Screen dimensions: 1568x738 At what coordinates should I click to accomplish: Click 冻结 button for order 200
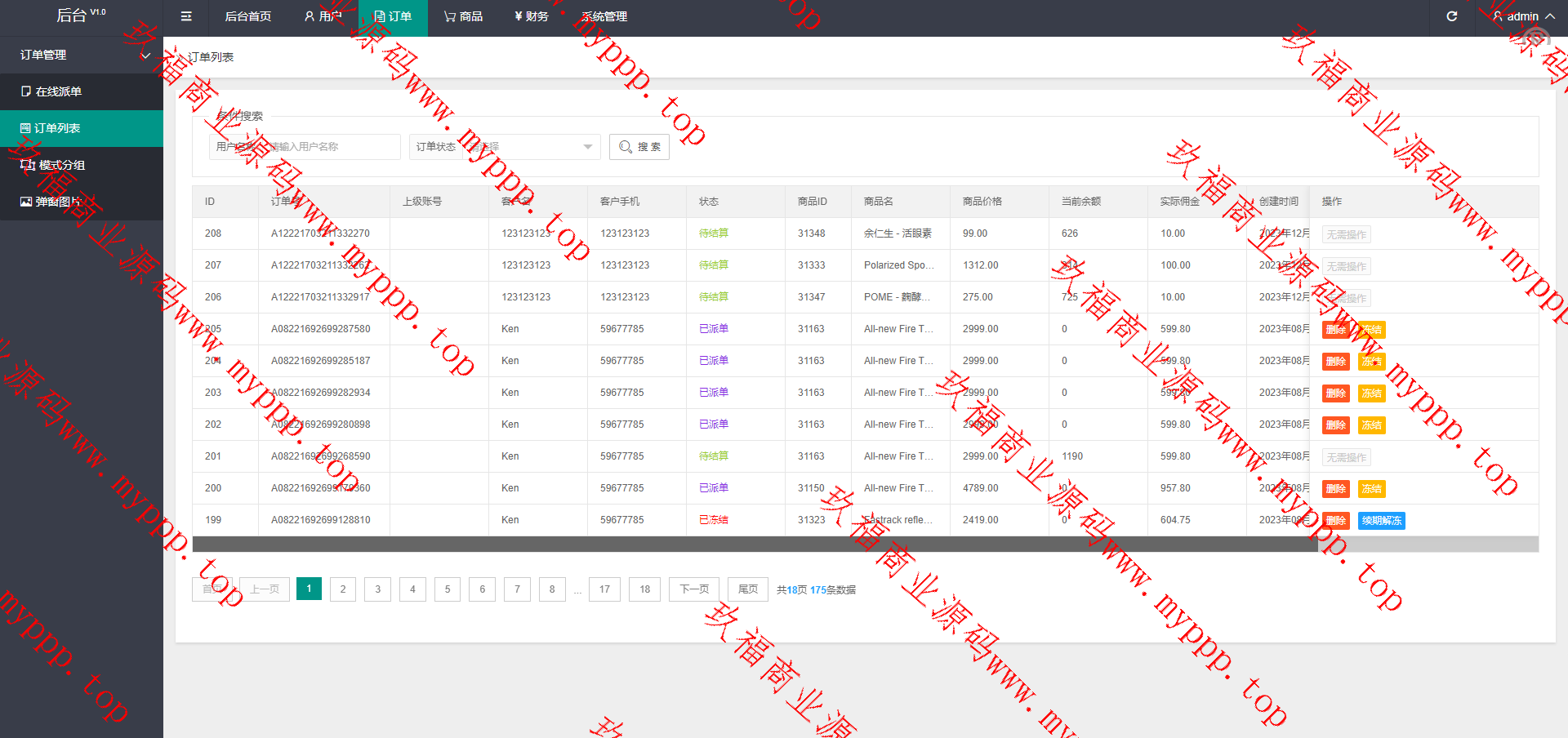pyautogui.click(x=1371, y=489)
